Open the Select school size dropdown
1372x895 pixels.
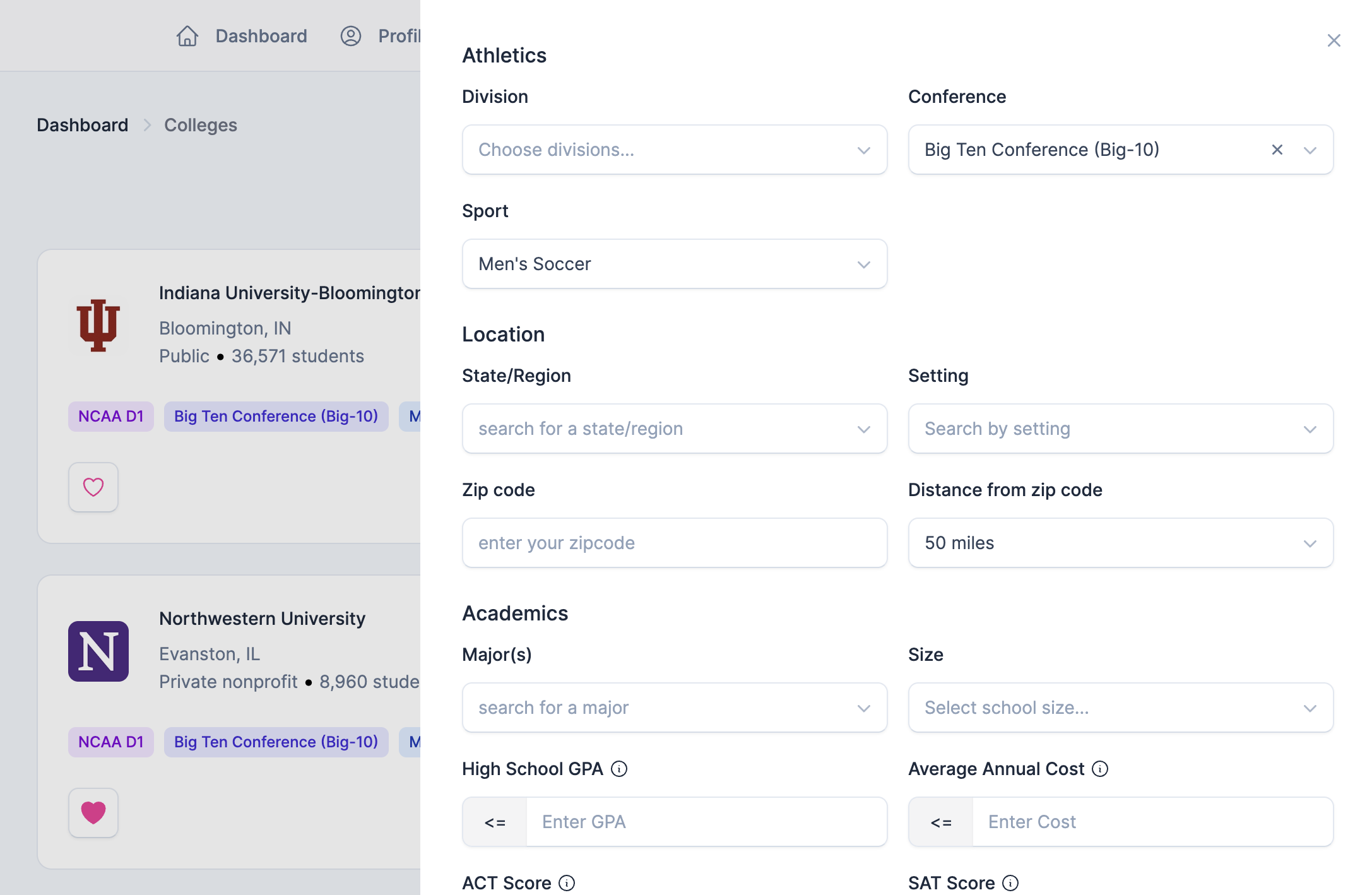[x=1120, y=708]
